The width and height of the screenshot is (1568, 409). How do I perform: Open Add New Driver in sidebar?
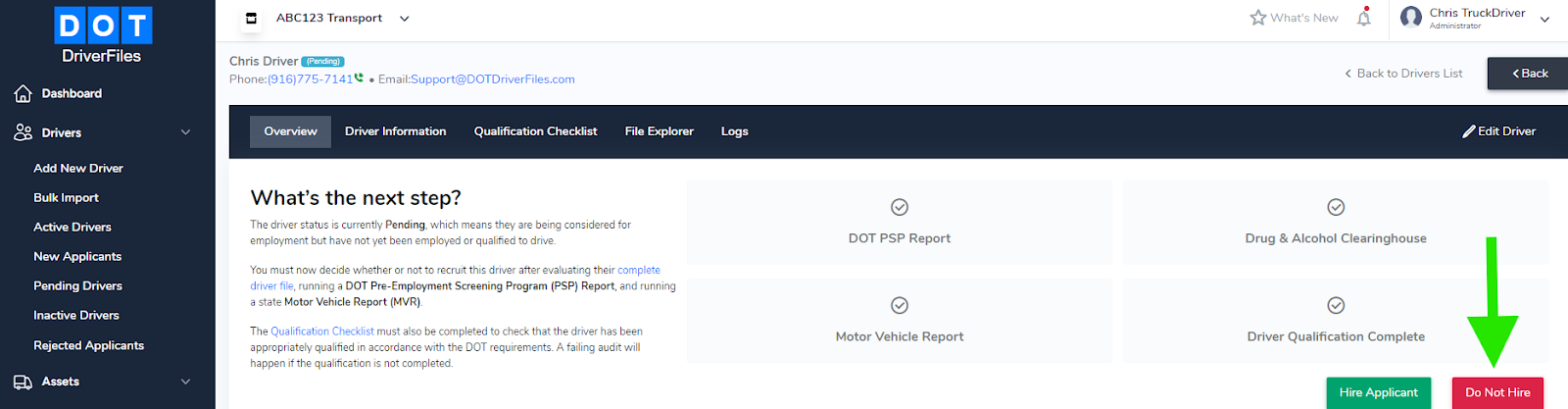tap(78, 169)
